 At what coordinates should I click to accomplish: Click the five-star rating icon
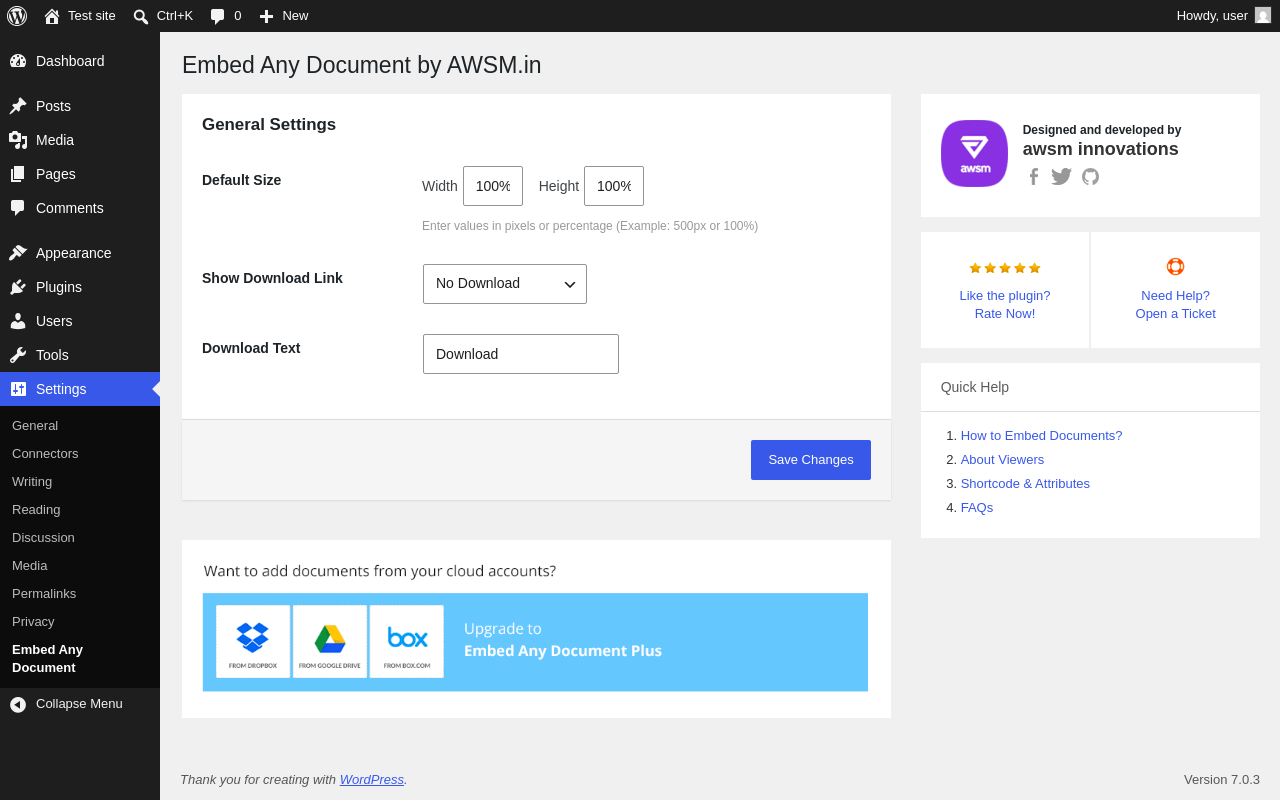coord(1005,268)
